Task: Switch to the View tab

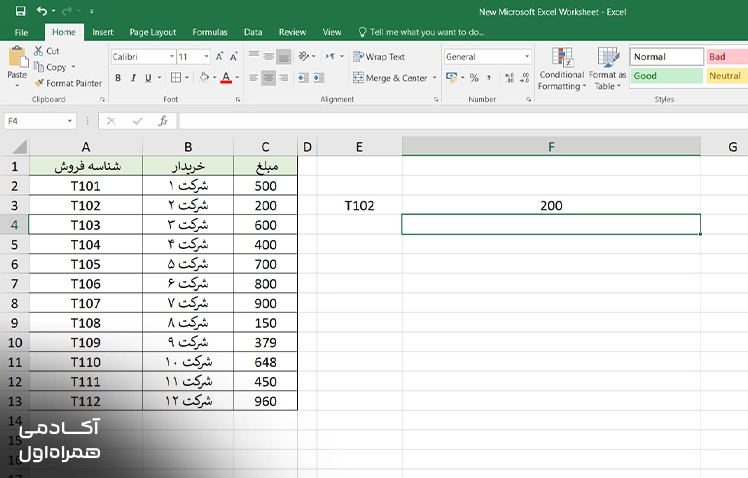Action: 332,32
